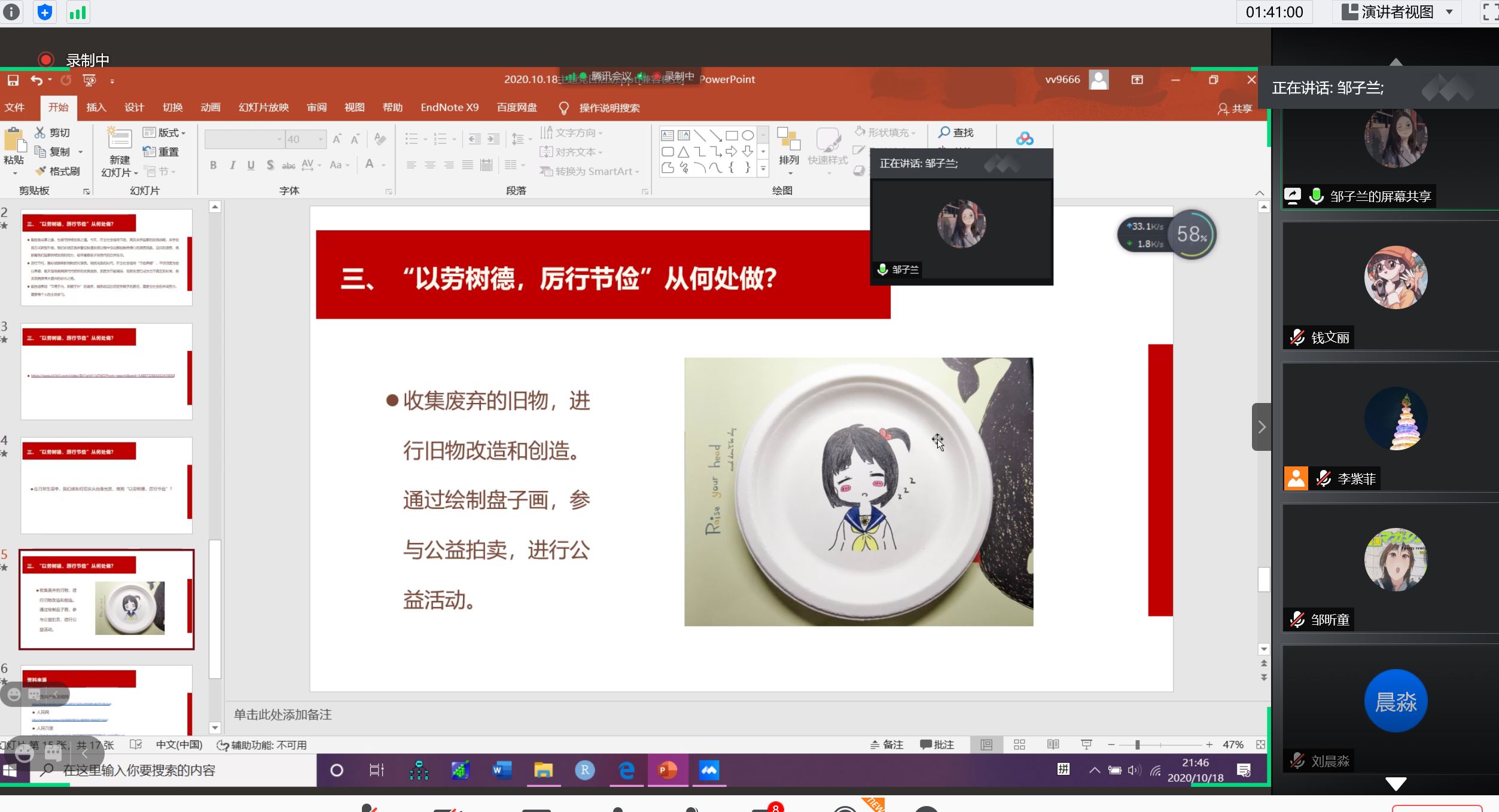Toggle bold formatting

coord(213,165)
